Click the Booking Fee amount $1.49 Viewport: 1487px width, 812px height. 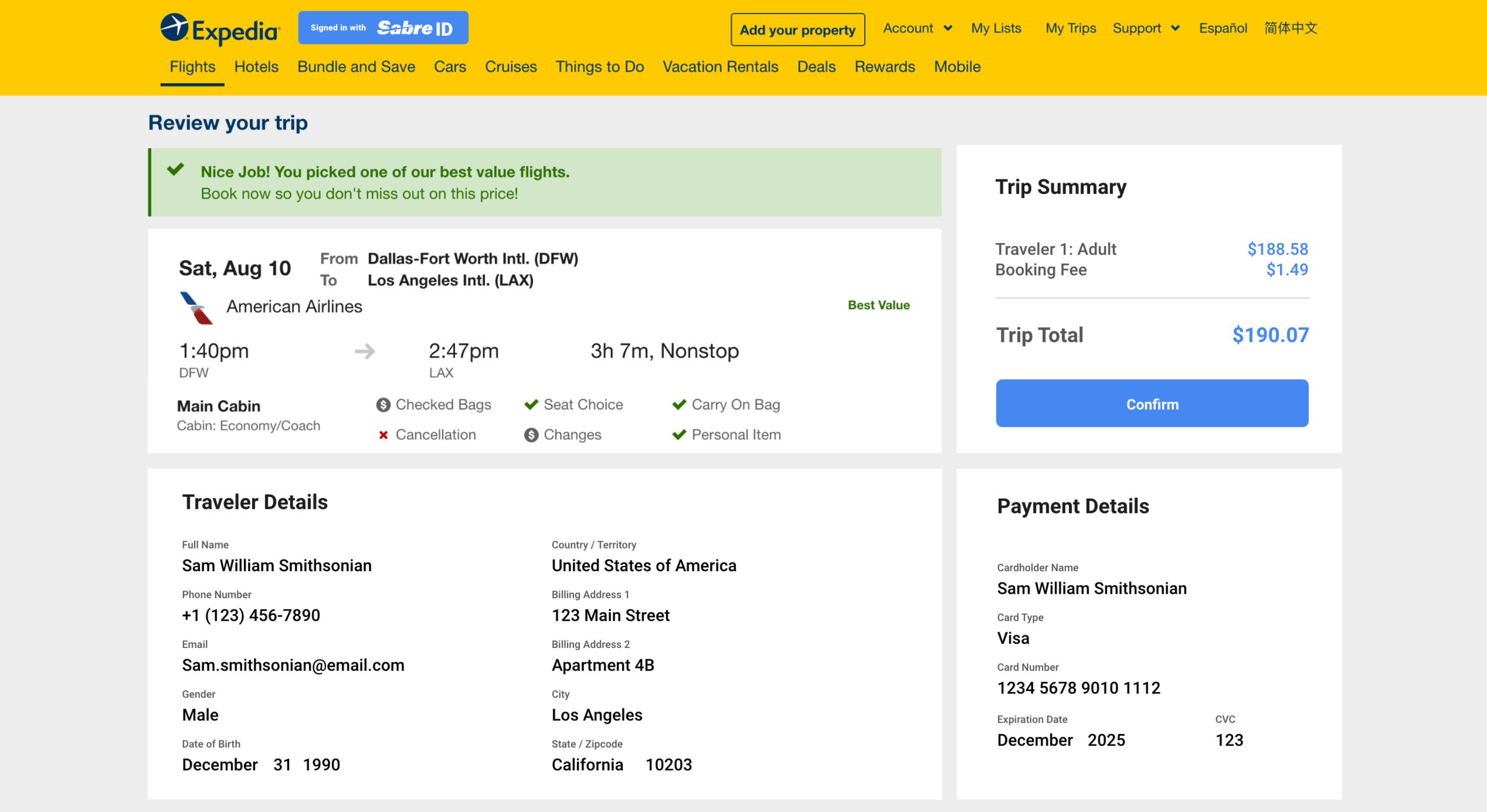1287,270
